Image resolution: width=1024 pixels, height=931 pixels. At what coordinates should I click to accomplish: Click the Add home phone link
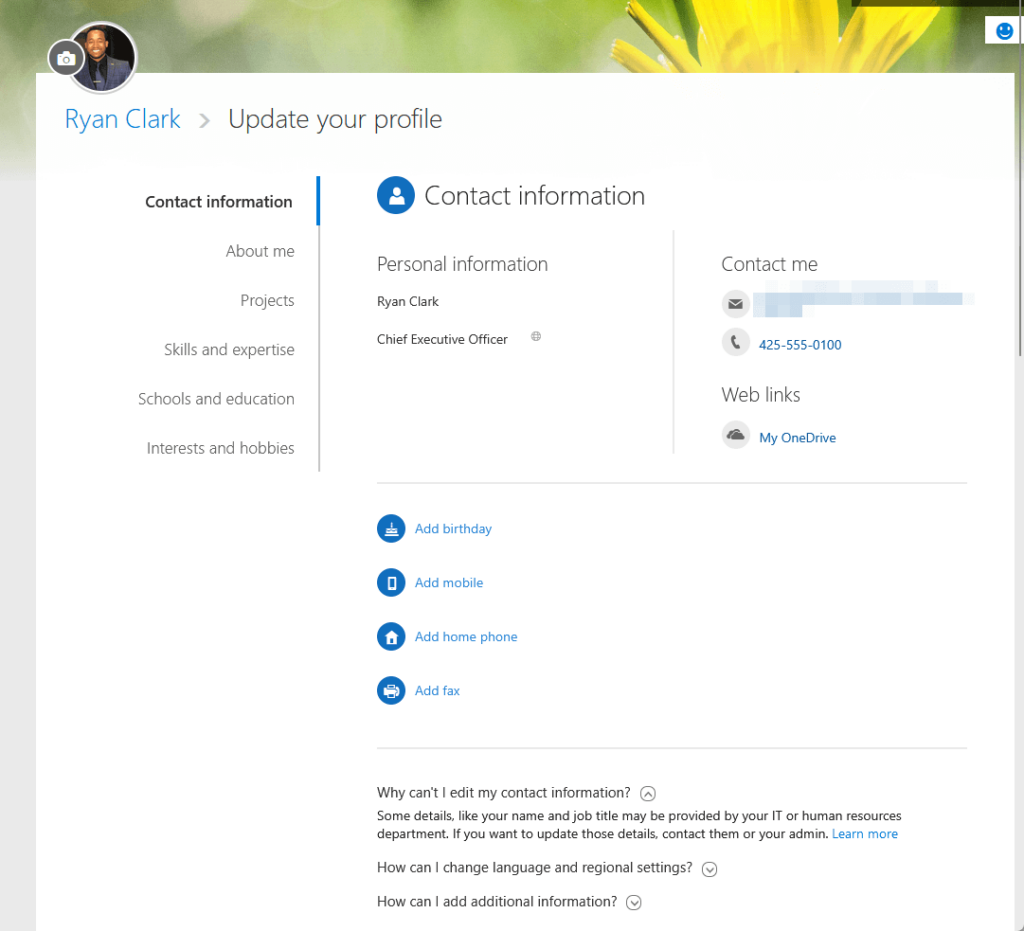pyautogui.click(x=466, y=637)
